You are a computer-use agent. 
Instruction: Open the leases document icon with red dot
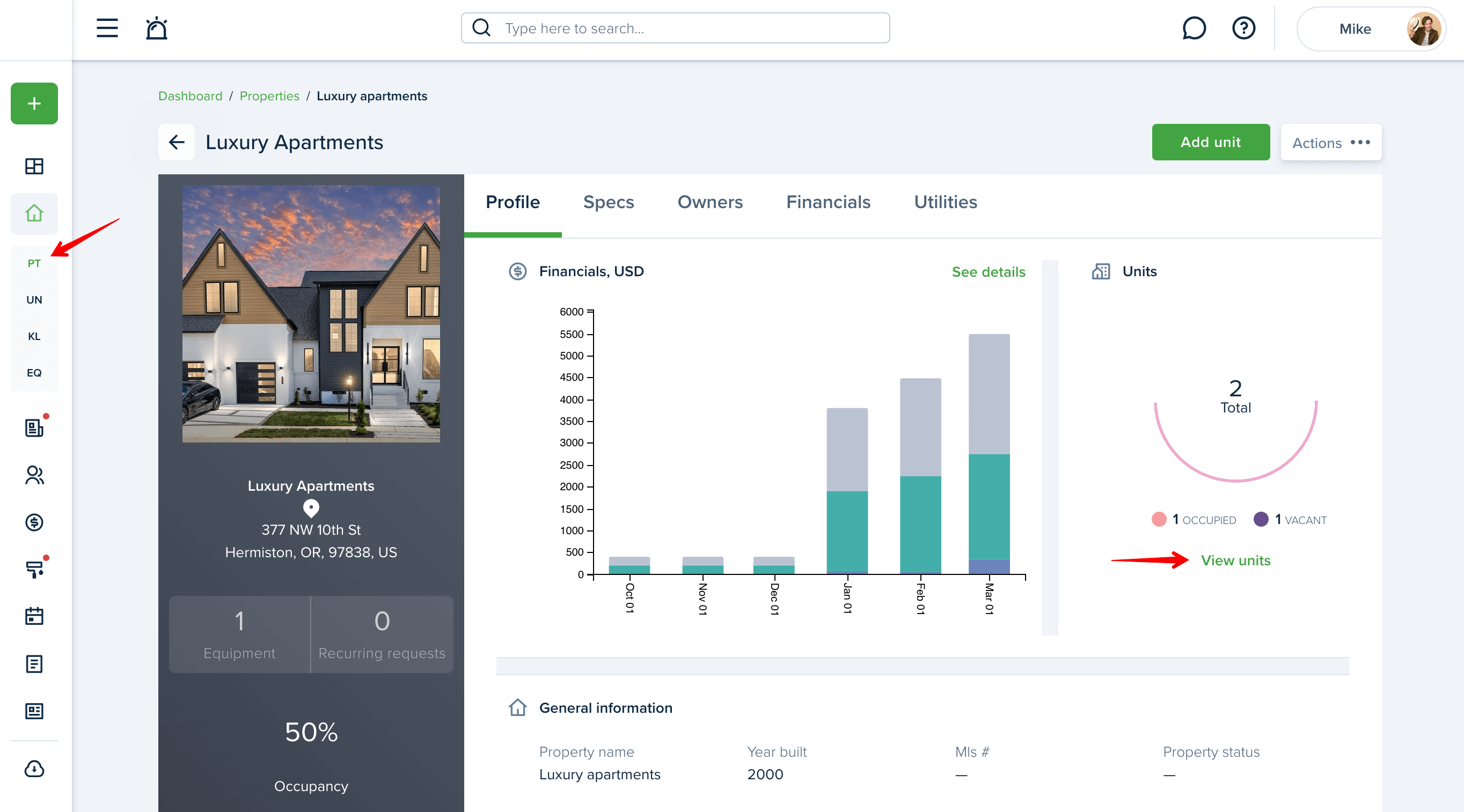pos(34,427)
